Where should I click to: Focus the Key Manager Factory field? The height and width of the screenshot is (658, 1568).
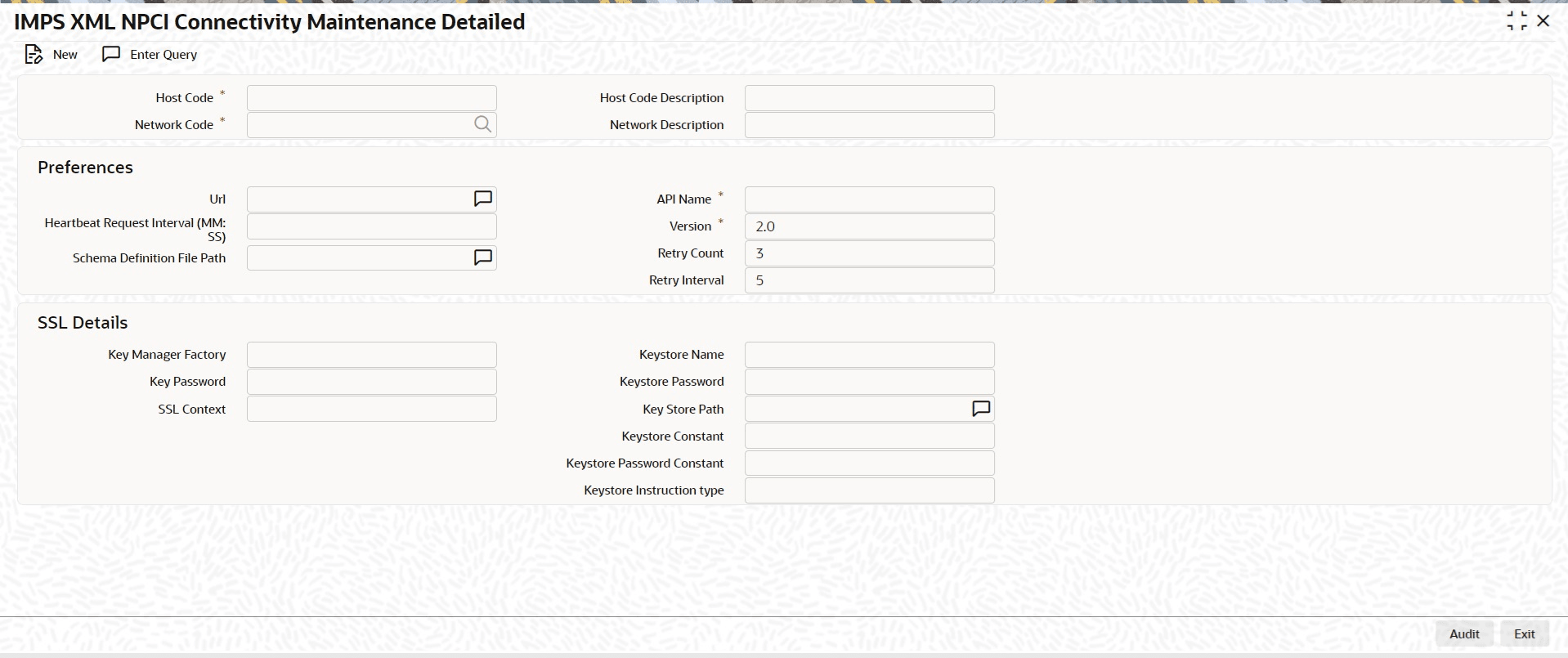372,355
